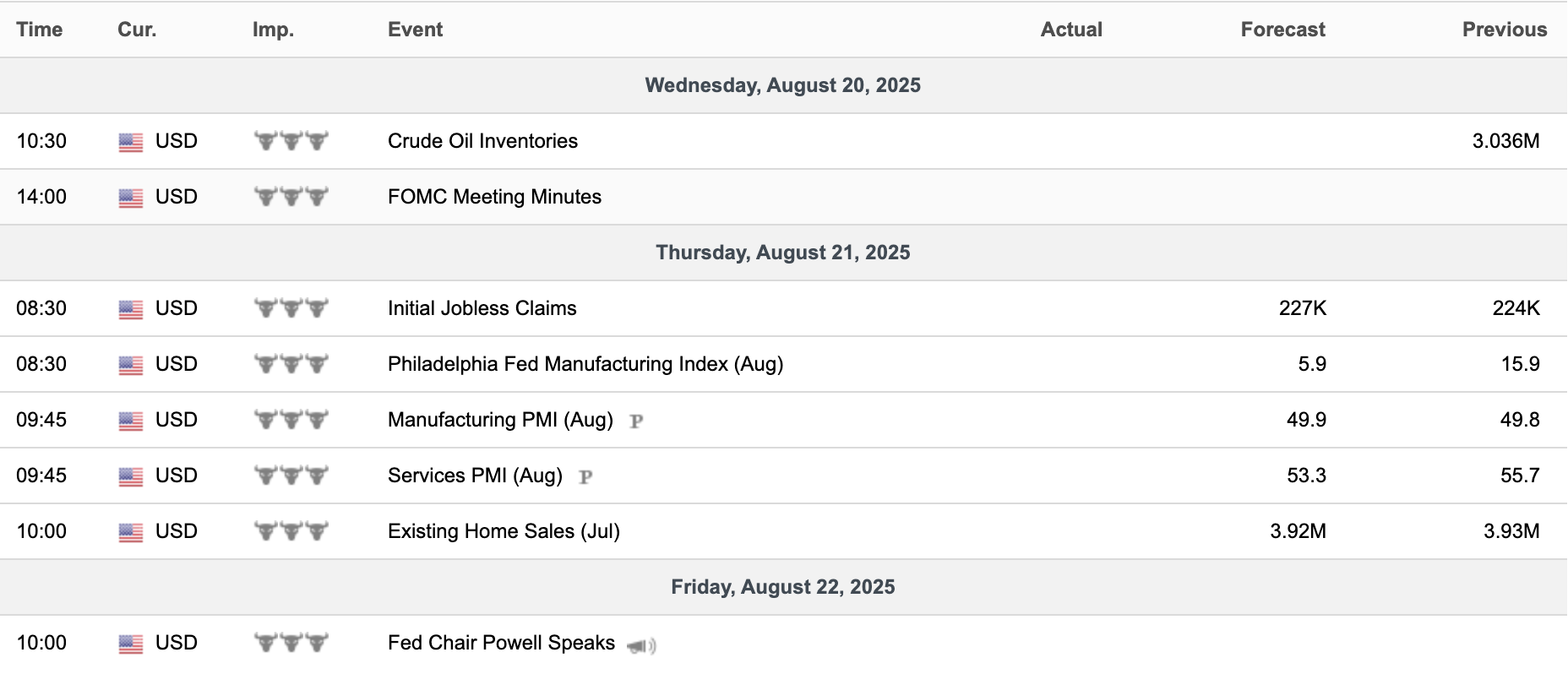
Task: Click the Previous column header
Action: [x=1505, y=30]
